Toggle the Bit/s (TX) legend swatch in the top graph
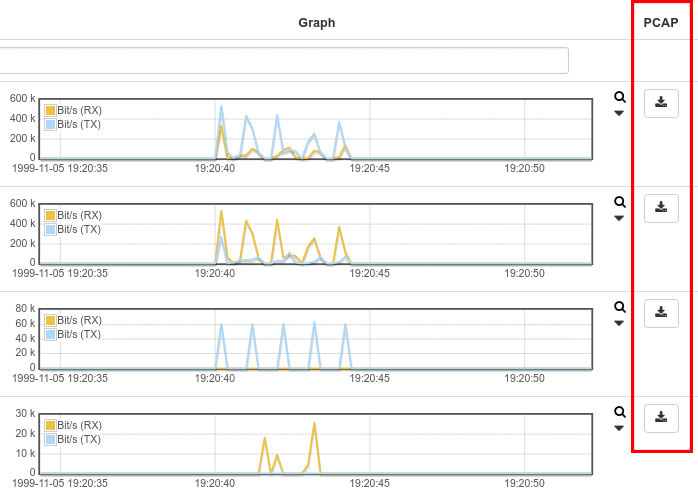Viewport: 698px width, 498px height. [50, 125]
